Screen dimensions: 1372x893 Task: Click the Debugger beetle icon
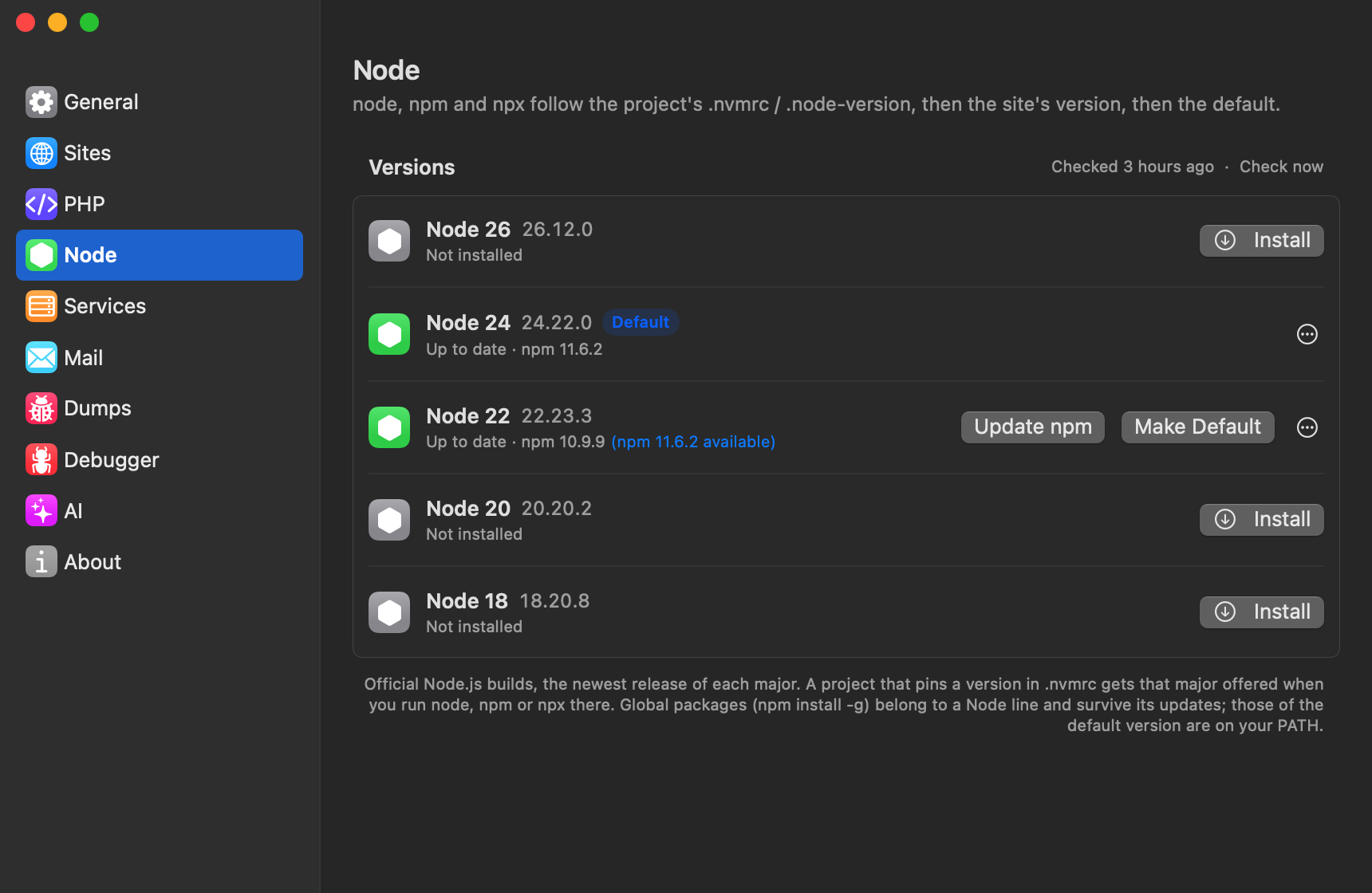click(x=41, y=459)
